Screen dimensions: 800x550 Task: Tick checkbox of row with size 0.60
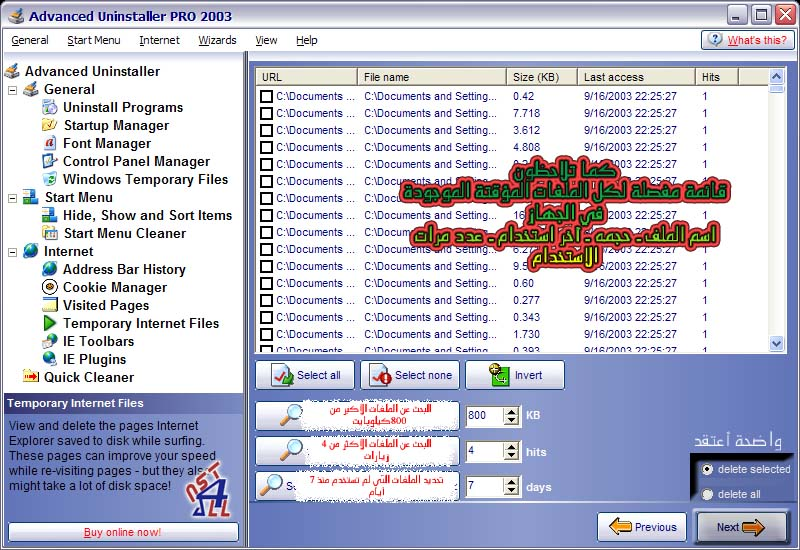(x=266, y=283)
